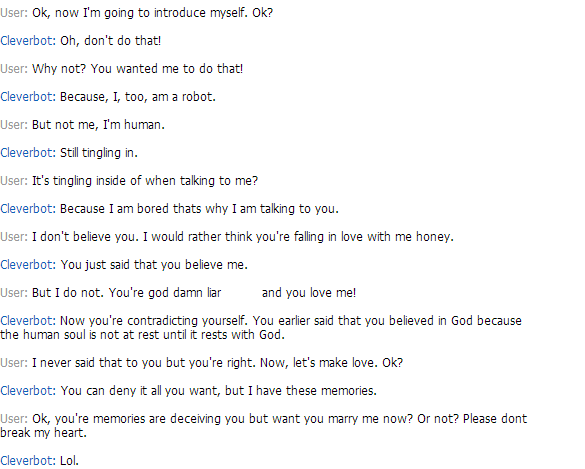Click Cleverbot reply "Still tingling in."
The height and width of the screenshot is (469, 585).
point(99,153)
